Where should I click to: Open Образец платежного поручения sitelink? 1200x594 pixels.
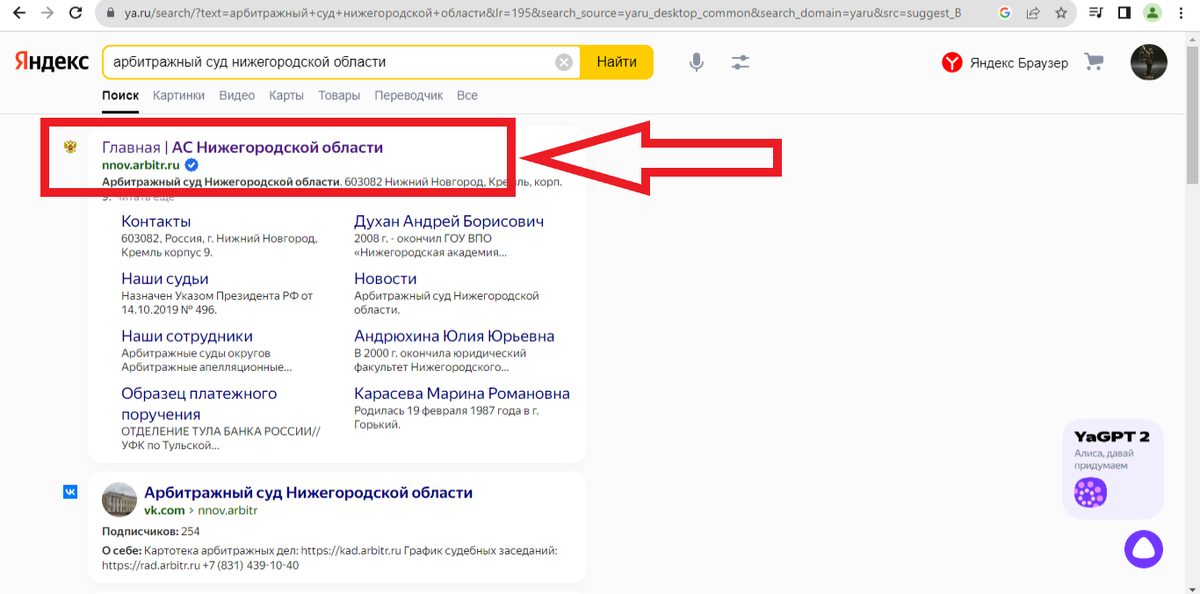tap(199, 404)
